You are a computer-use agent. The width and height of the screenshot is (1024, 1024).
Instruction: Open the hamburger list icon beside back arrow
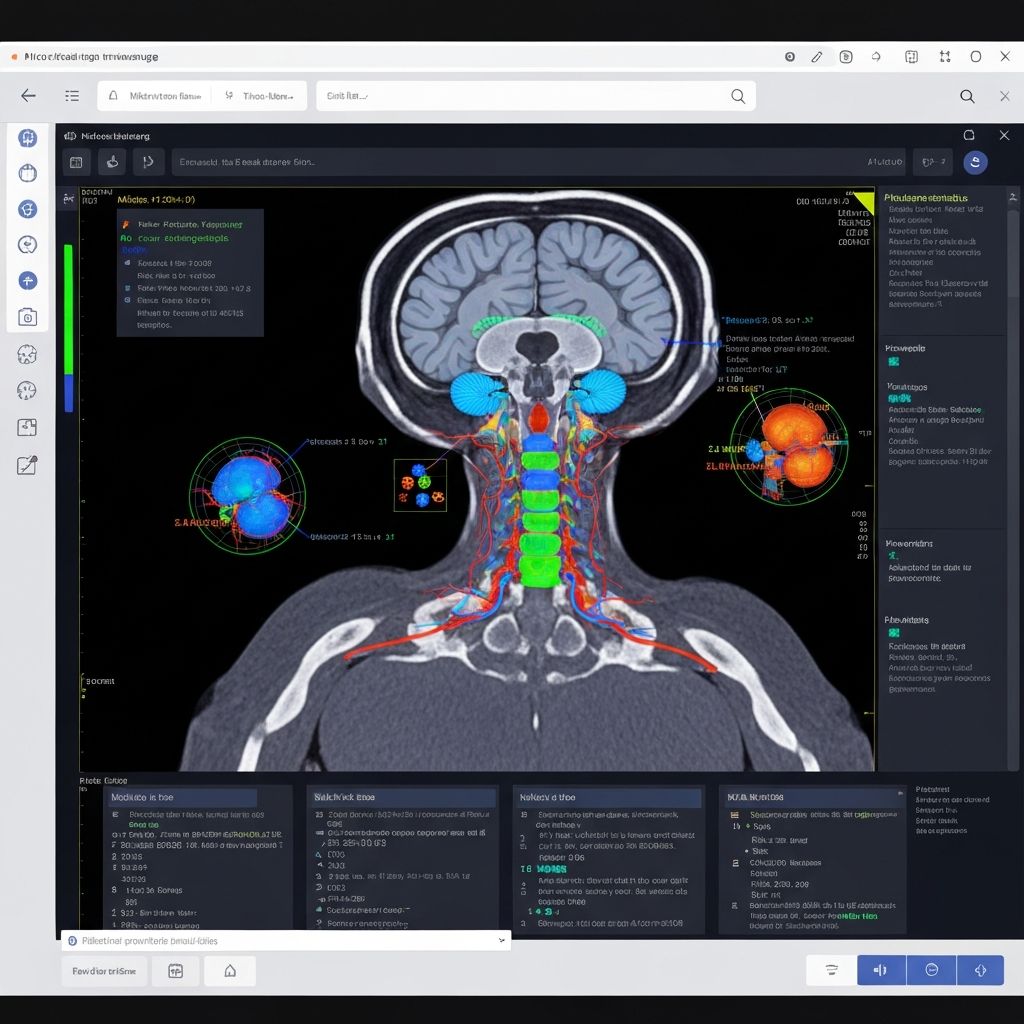point(72,96)
